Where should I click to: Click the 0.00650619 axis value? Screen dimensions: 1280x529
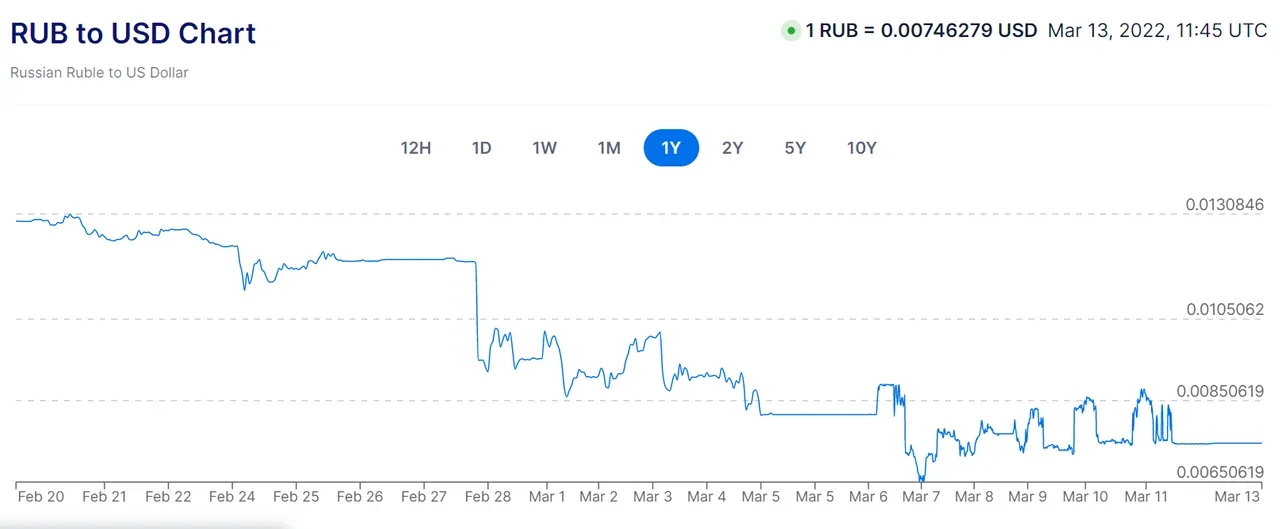point(1221,472)
